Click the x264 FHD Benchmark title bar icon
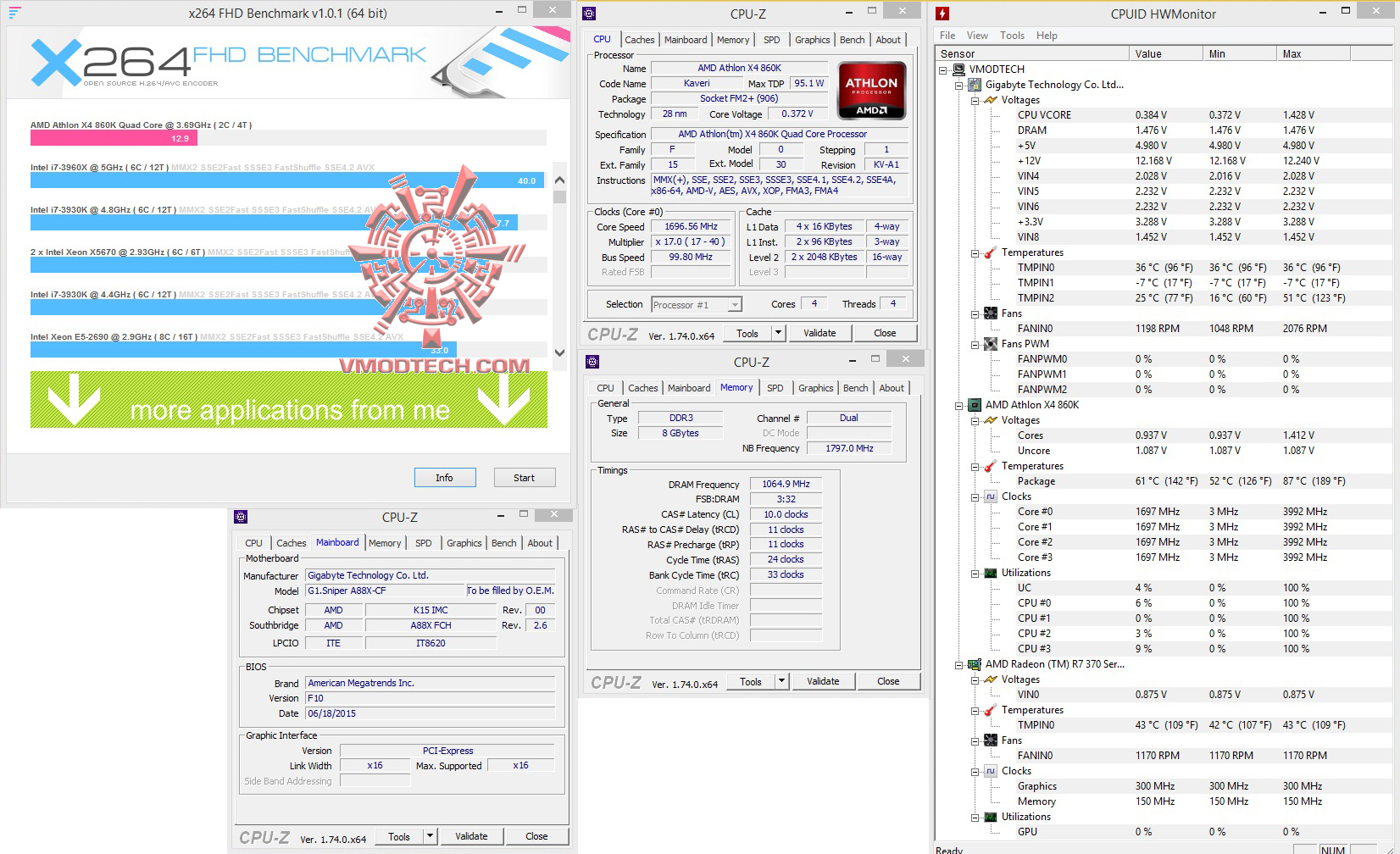This screenshot has width=1400, height=854. 14,13
